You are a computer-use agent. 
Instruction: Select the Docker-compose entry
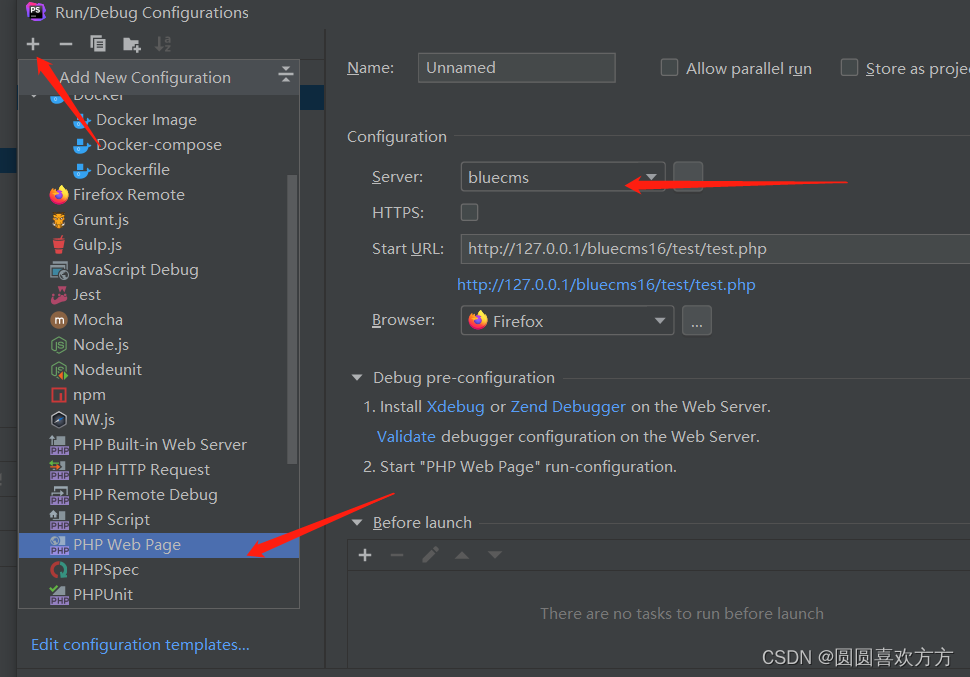pos(159,145)
